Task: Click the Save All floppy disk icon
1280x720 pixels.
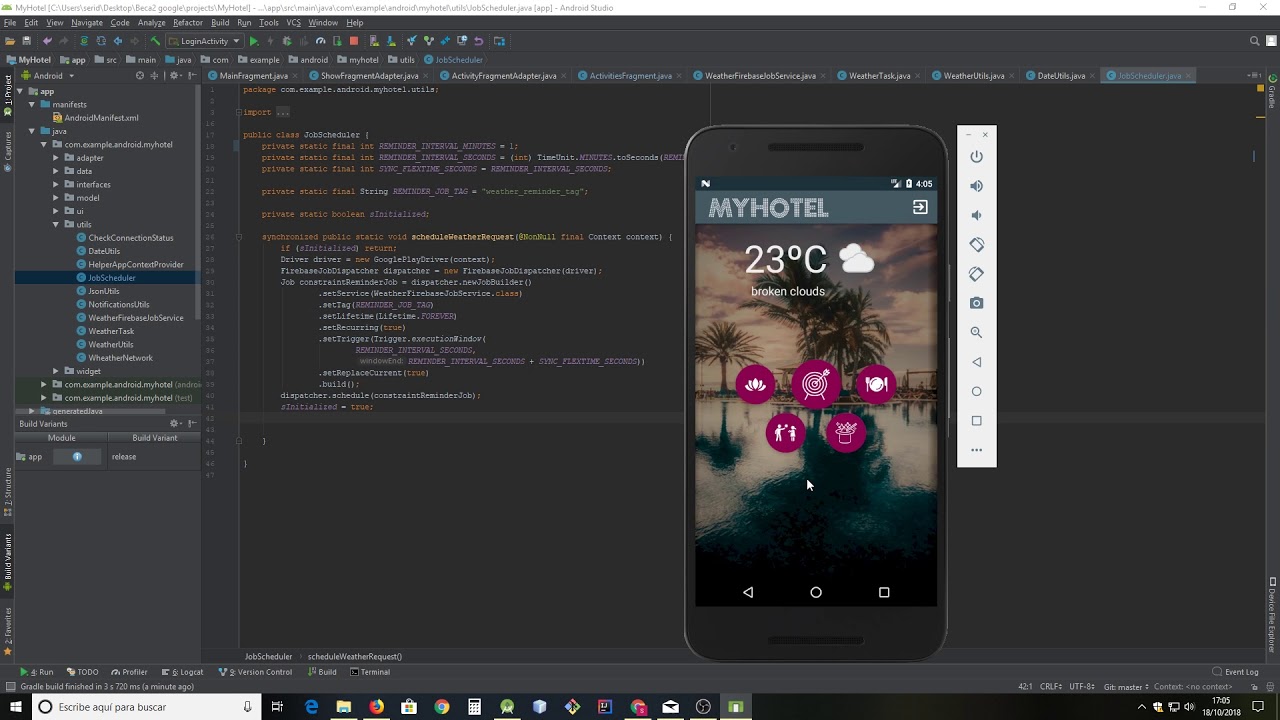Action: [x=27, y=41]
